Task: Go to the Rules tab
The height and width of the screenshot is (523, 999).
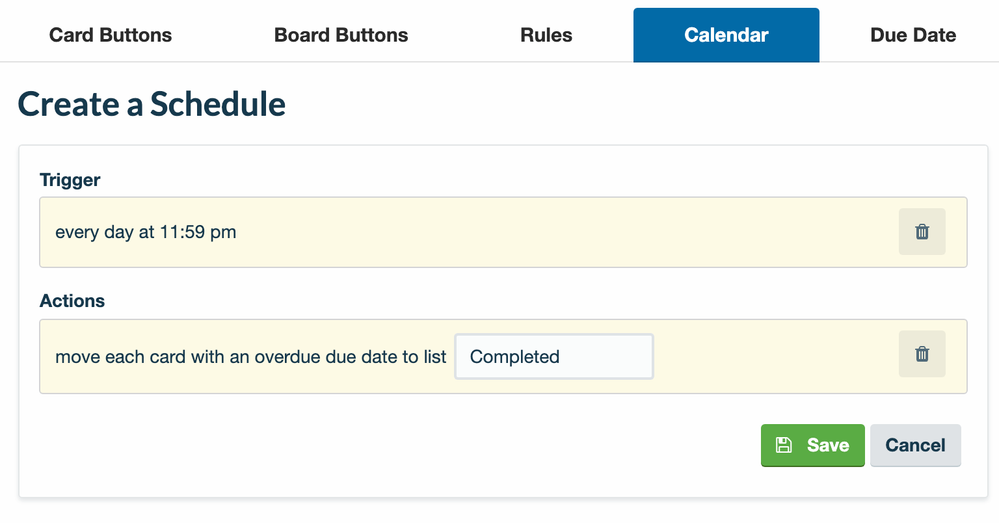Action: pyautogui.click(x=546, y=35)
